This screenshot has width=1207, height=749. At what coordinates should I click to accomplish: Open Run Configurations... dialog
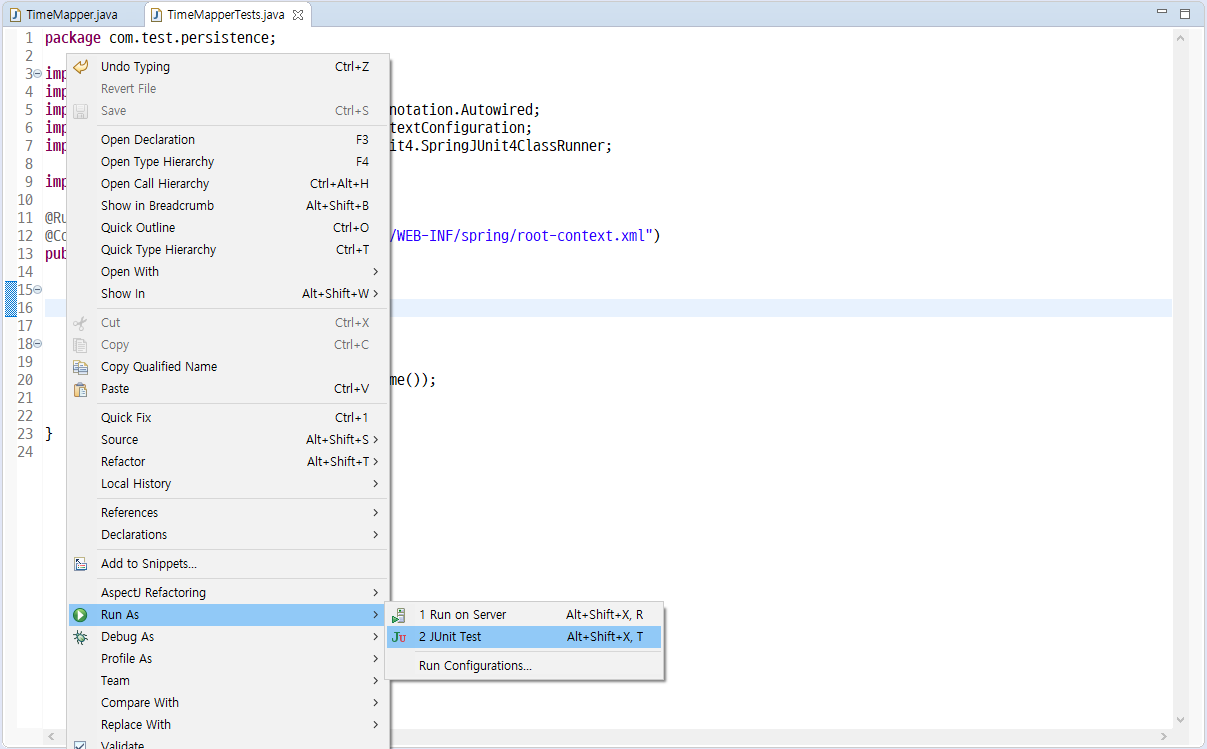click(524, 666)
